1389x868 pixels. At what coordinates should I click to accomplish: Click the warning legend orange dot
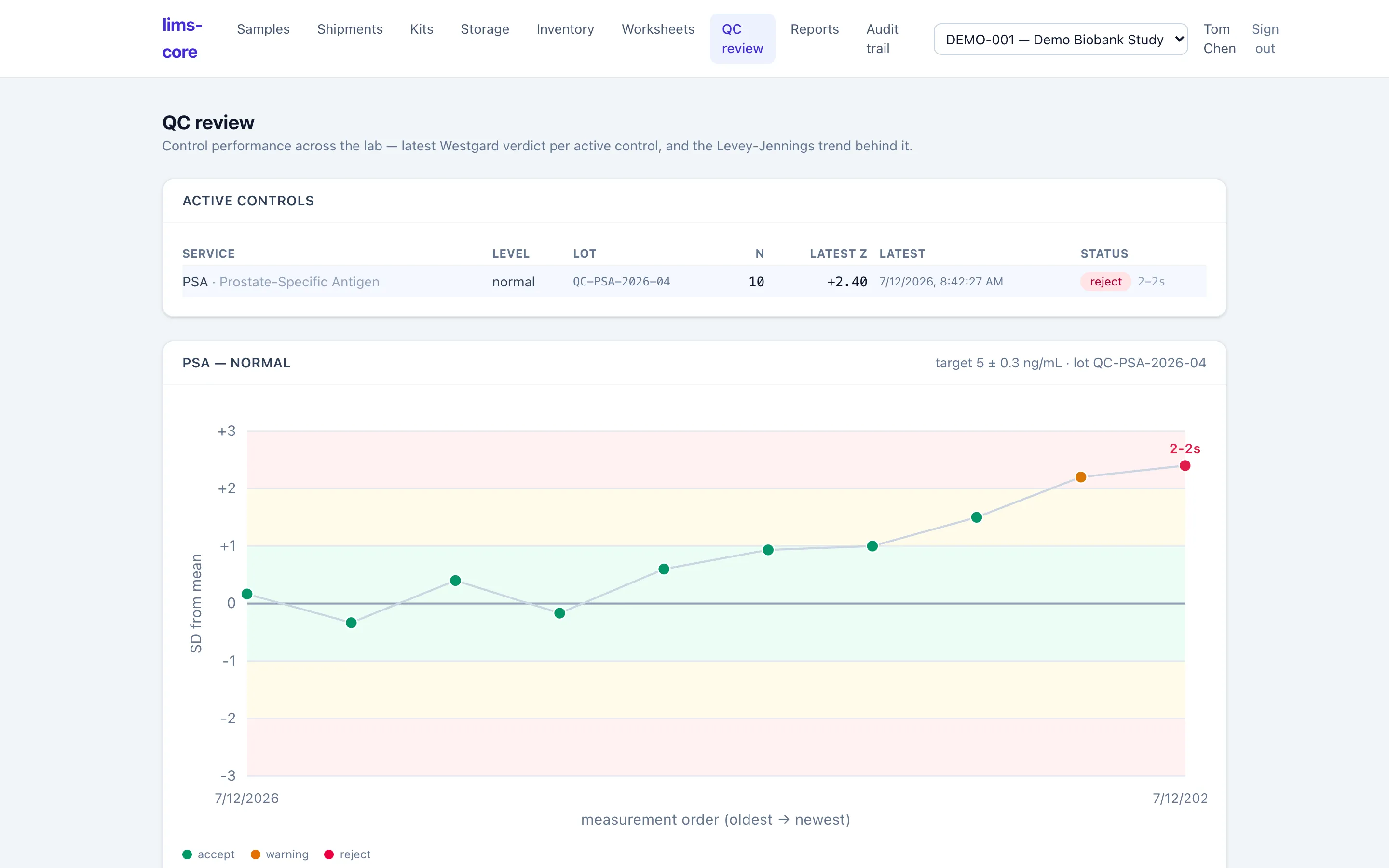pos(256,854)
